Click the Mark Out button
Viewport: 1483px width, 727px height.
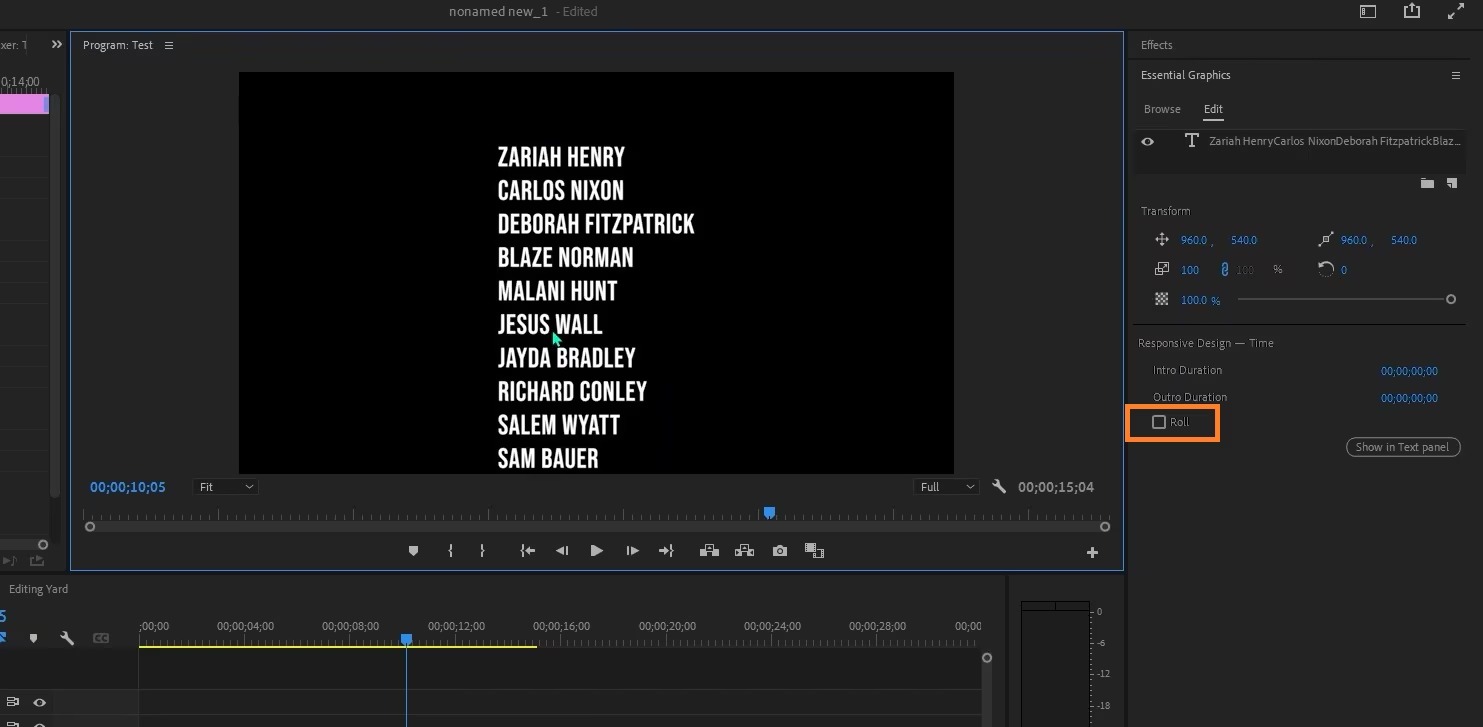[x=482, y=551]
